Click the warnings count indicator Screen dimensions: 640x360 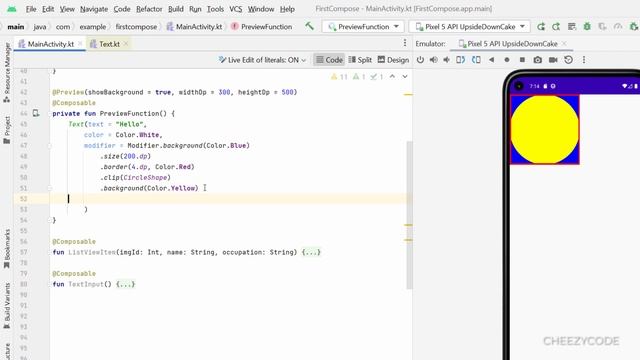pyautogui.click(x=339, y=76)
